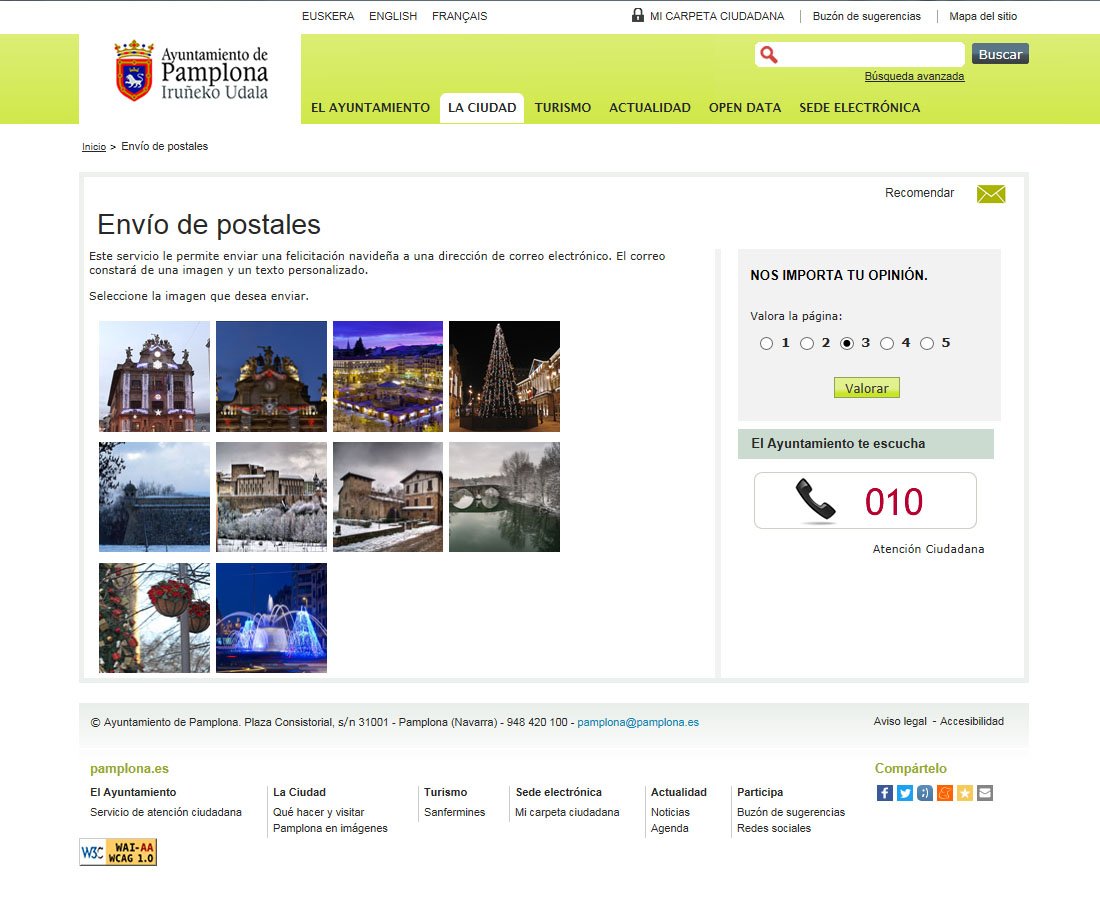Select rating 1 radio button
The width and height of the screenshot is (1100, 898).
(766, 344)
